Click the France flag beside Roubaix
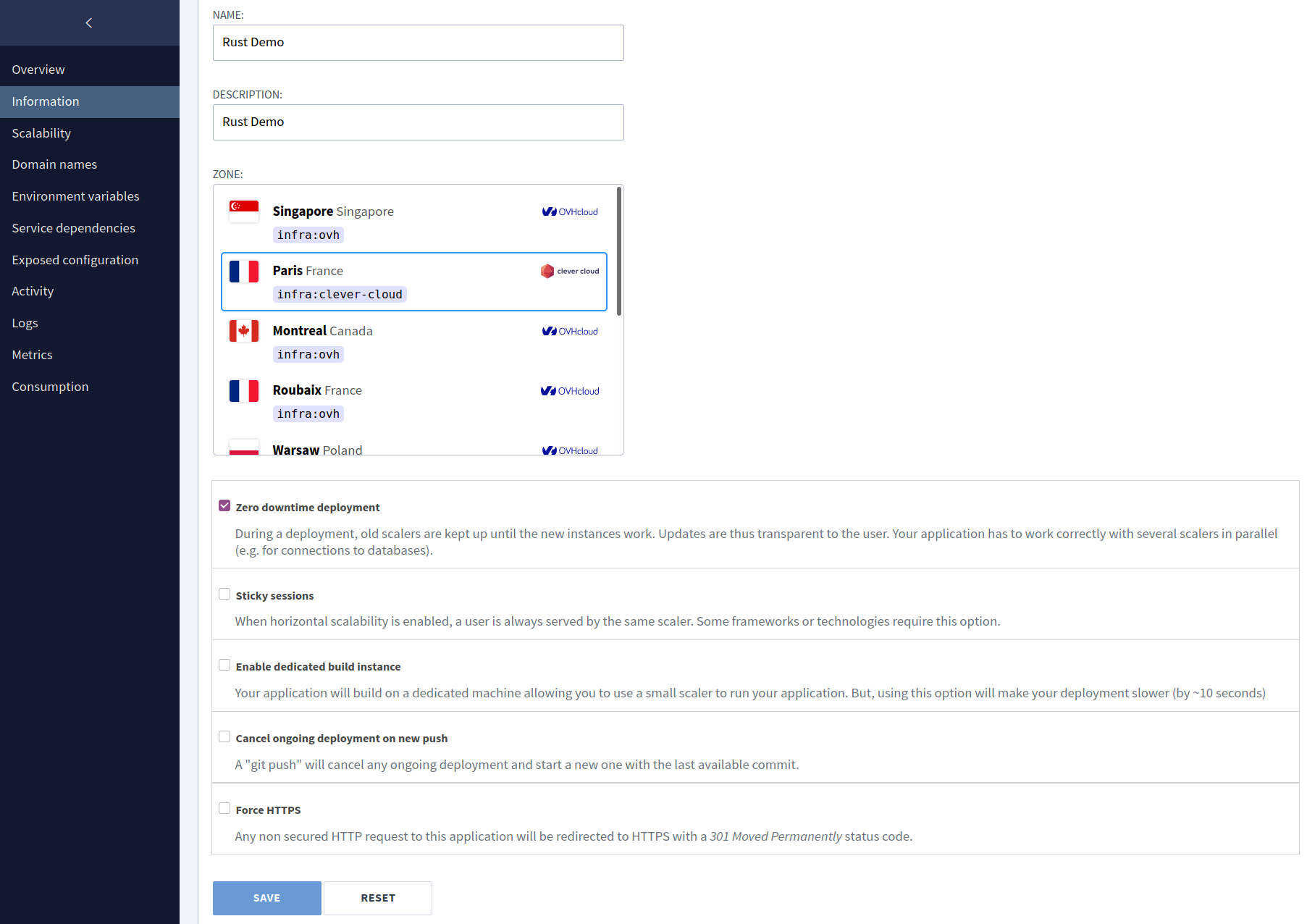Viewport: 1307px width, 924px height. point(244,390)
